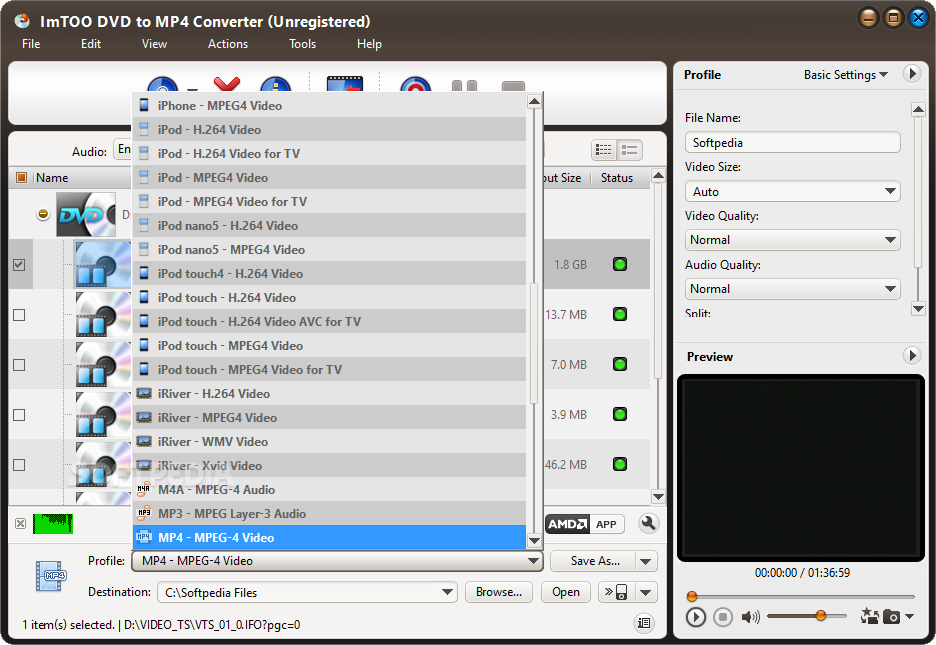The image size is (936, 645).
Task: Open the Edit menu
Action: pos(91,44)
